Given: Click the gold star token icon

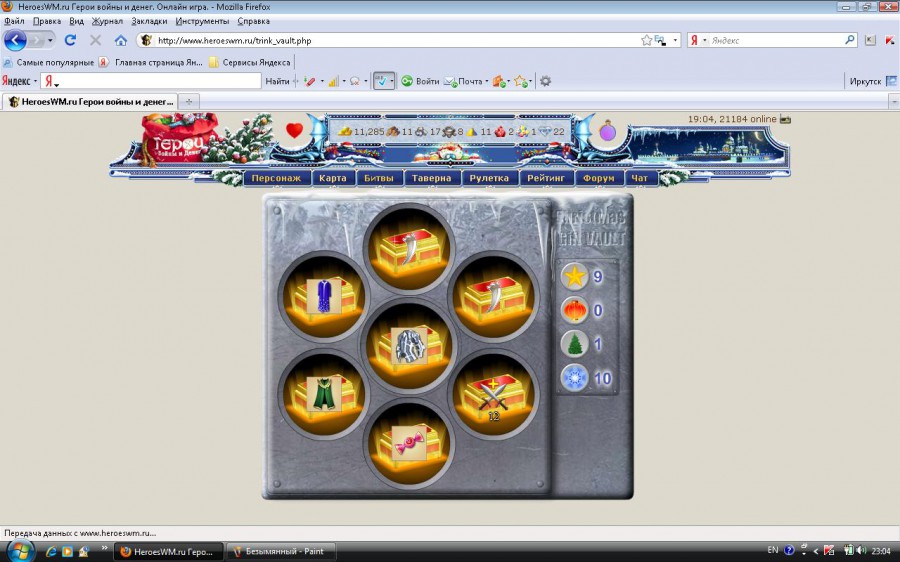Looking at the screenshot, I should (x=575, y=277).
